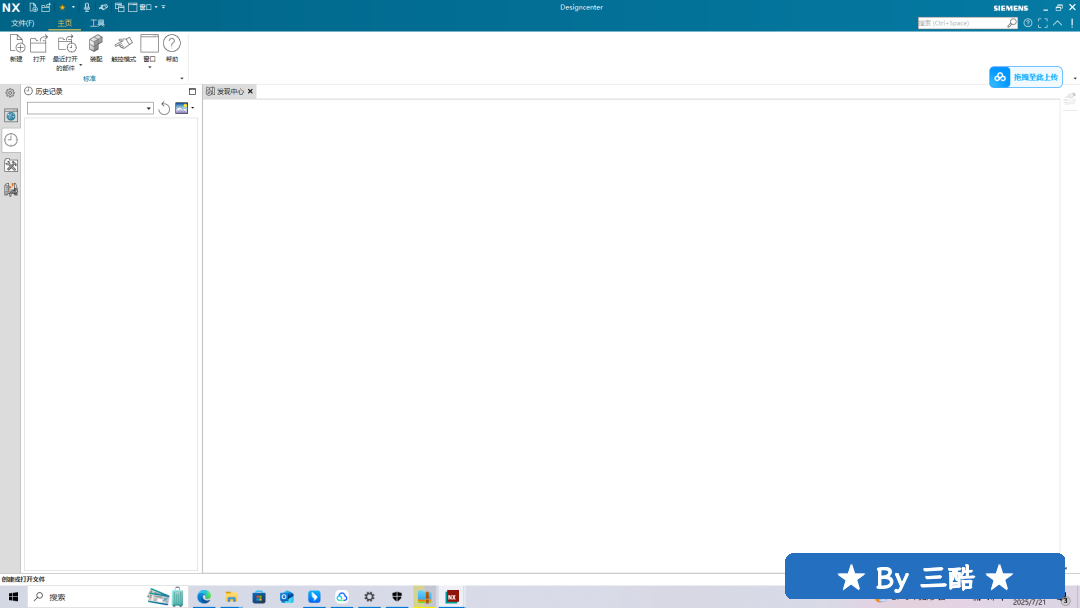Open the quick access toolbar customize arrow

(x=163, y=8)
